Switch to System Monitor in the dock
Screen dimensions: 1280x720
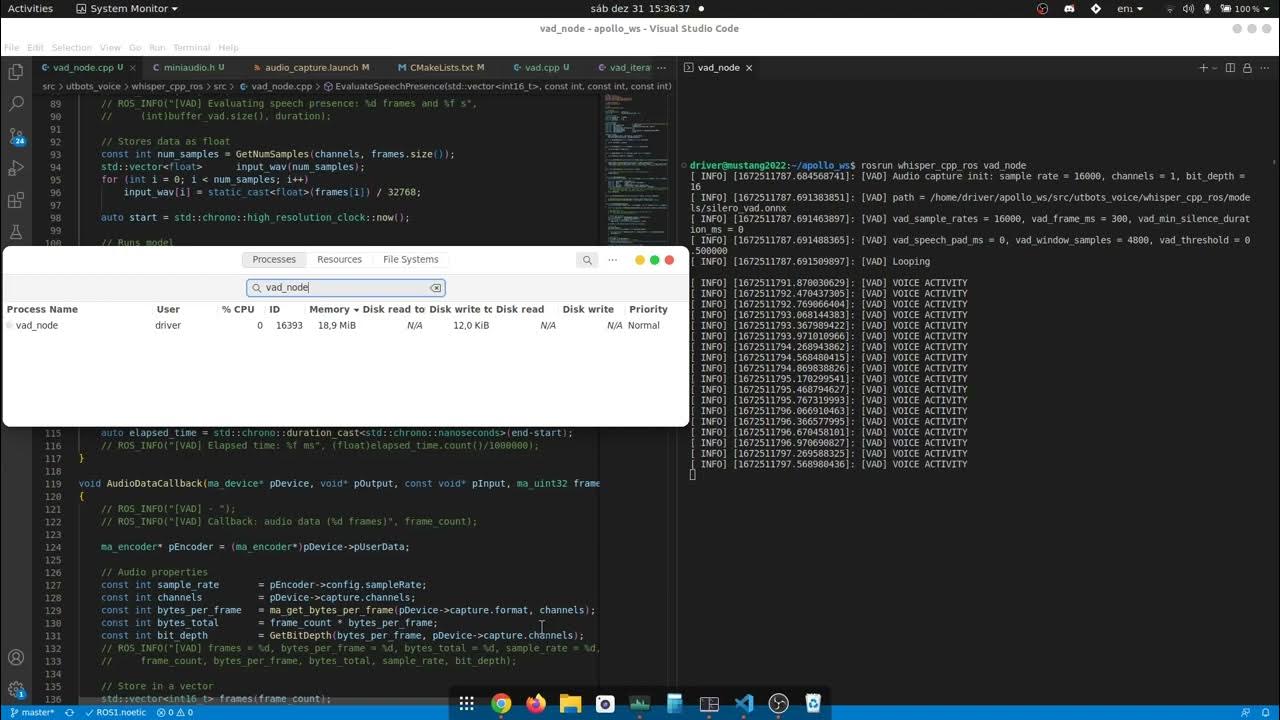tap(640, 704)
